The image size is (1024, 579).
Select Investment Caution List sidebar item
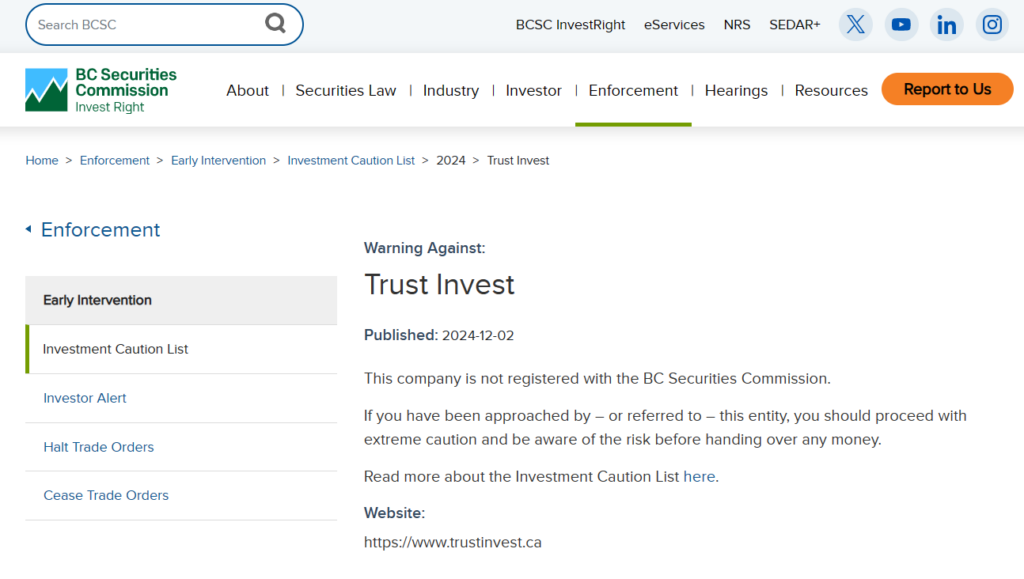point(181,349)
